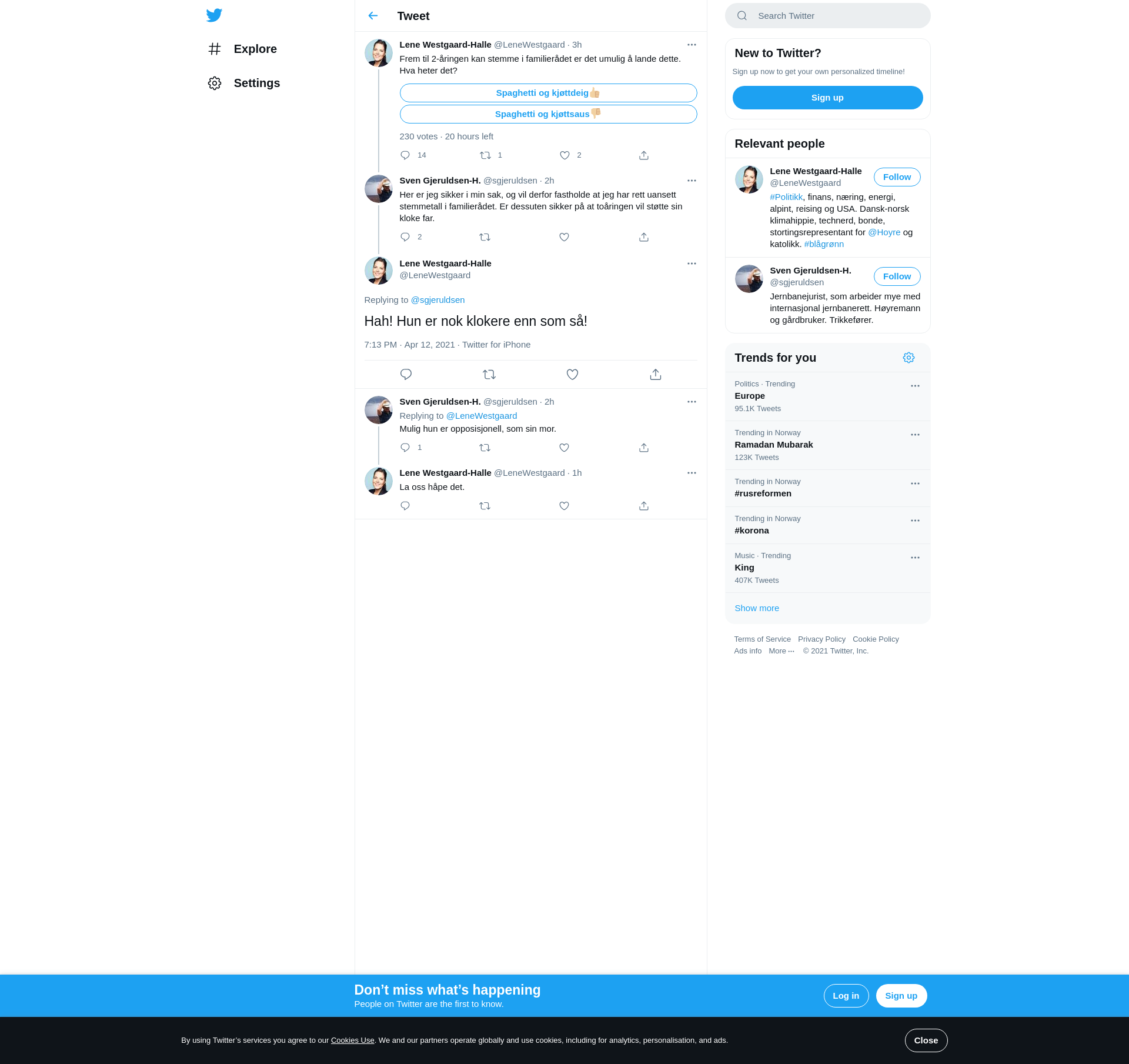Screen dimensions: 1129x1064
Task: Click Sign up on the bottom banner
Action: 901,996
